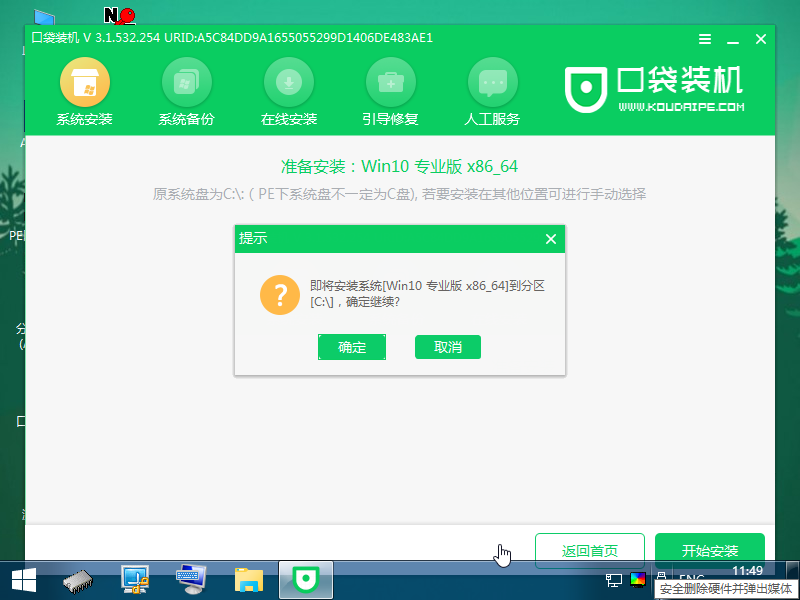
Task: Cancel the prompt with 取消
Action: (448, 347)
